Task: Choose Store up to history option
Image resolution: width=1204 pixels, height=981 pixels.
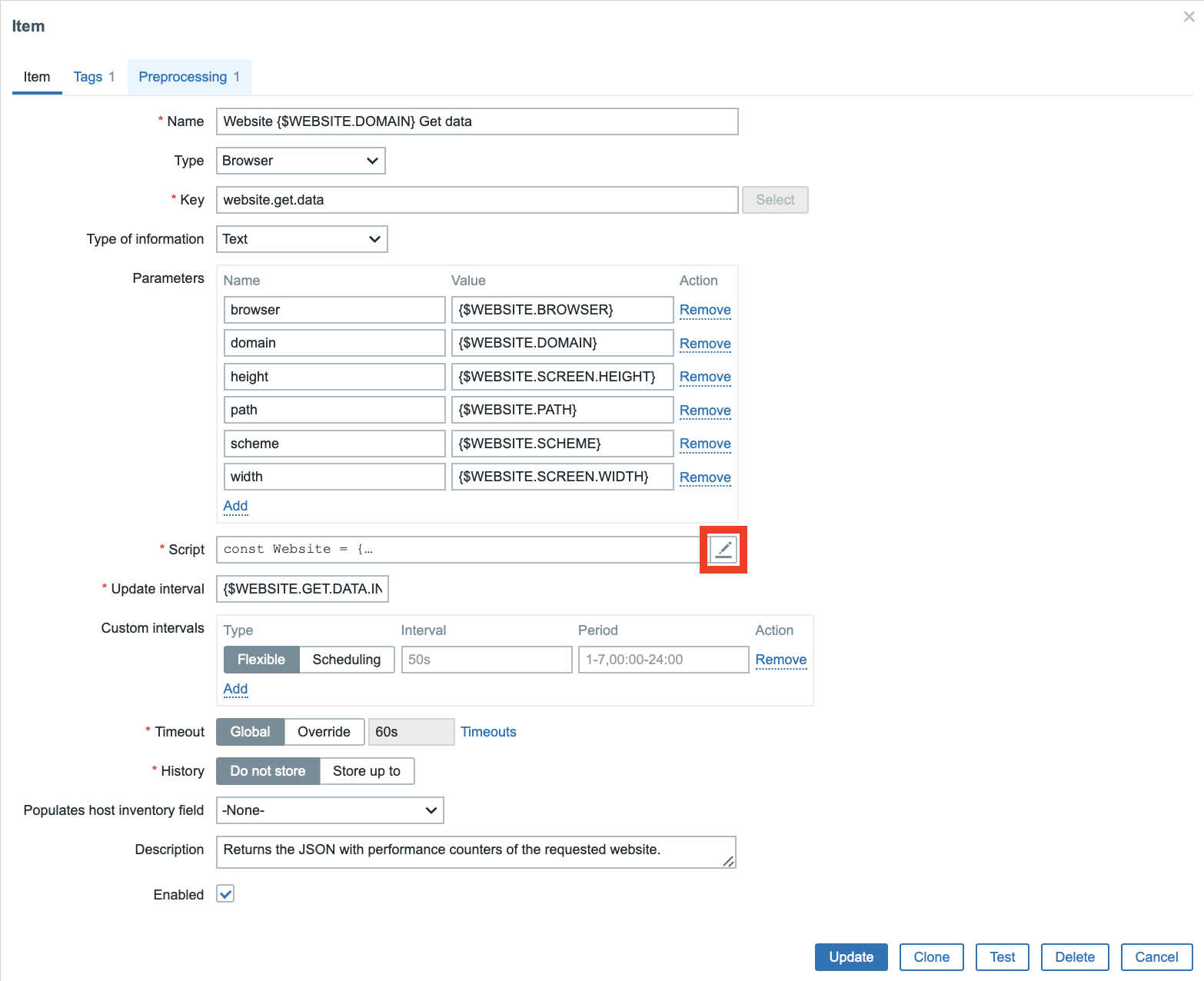Action: (x=366, y=771)
